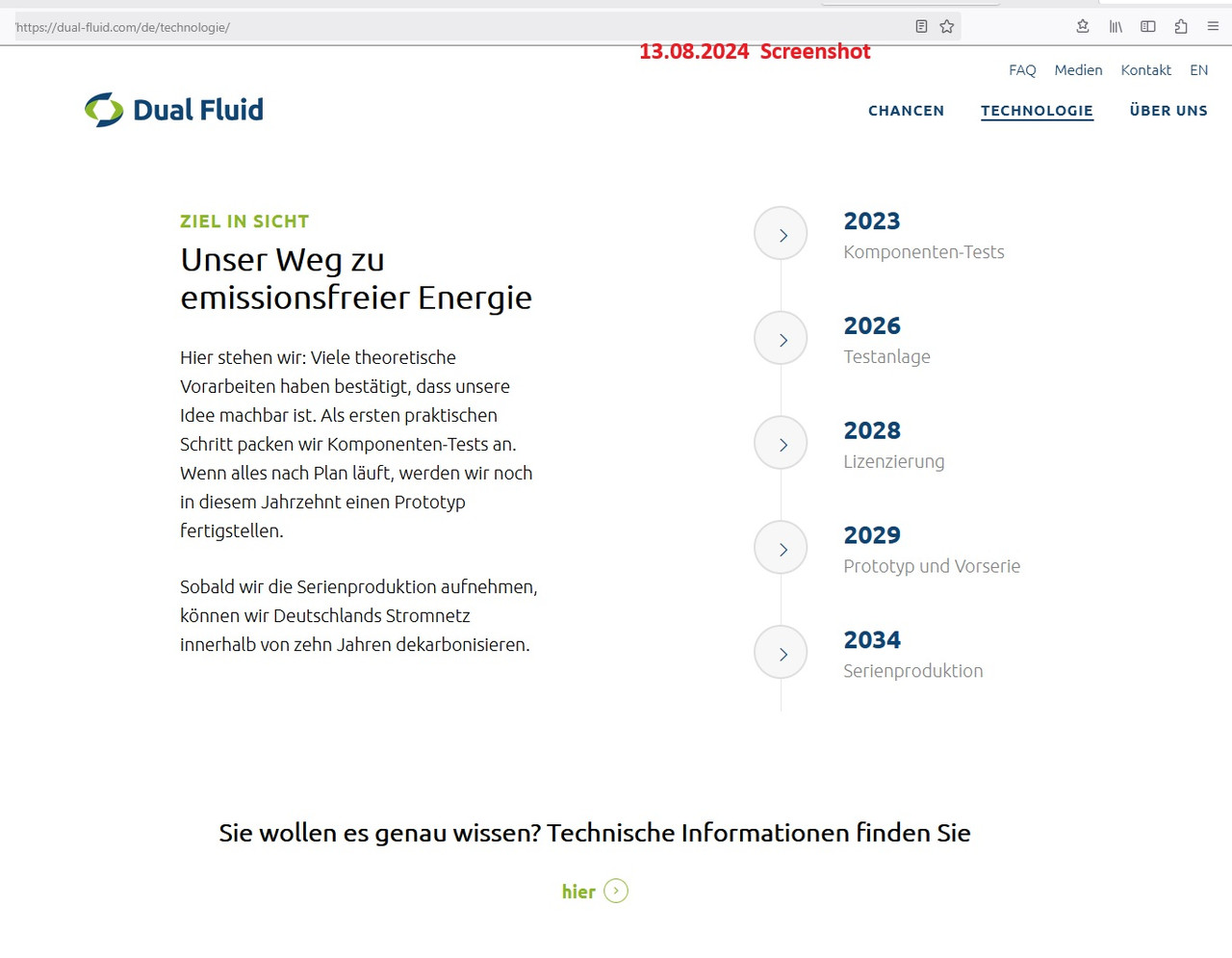
Task: Click the toolbar icon left of library
Action: coord(1083,27)
